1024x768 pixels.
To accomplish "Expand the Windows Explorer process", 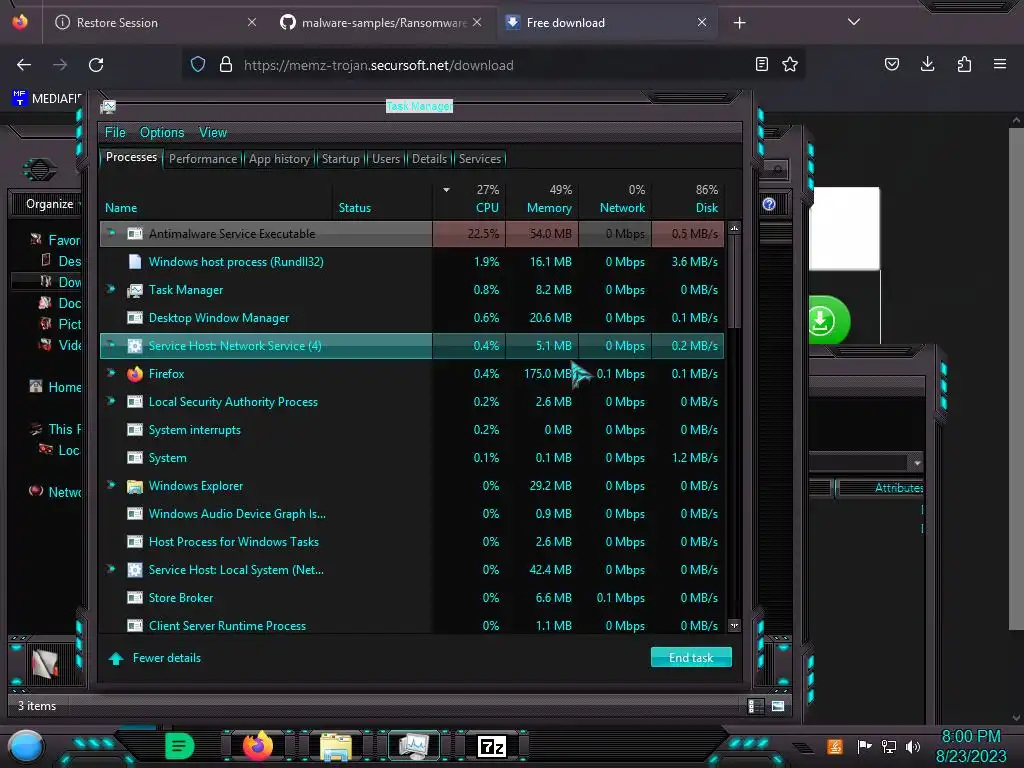I will (111, 485).
